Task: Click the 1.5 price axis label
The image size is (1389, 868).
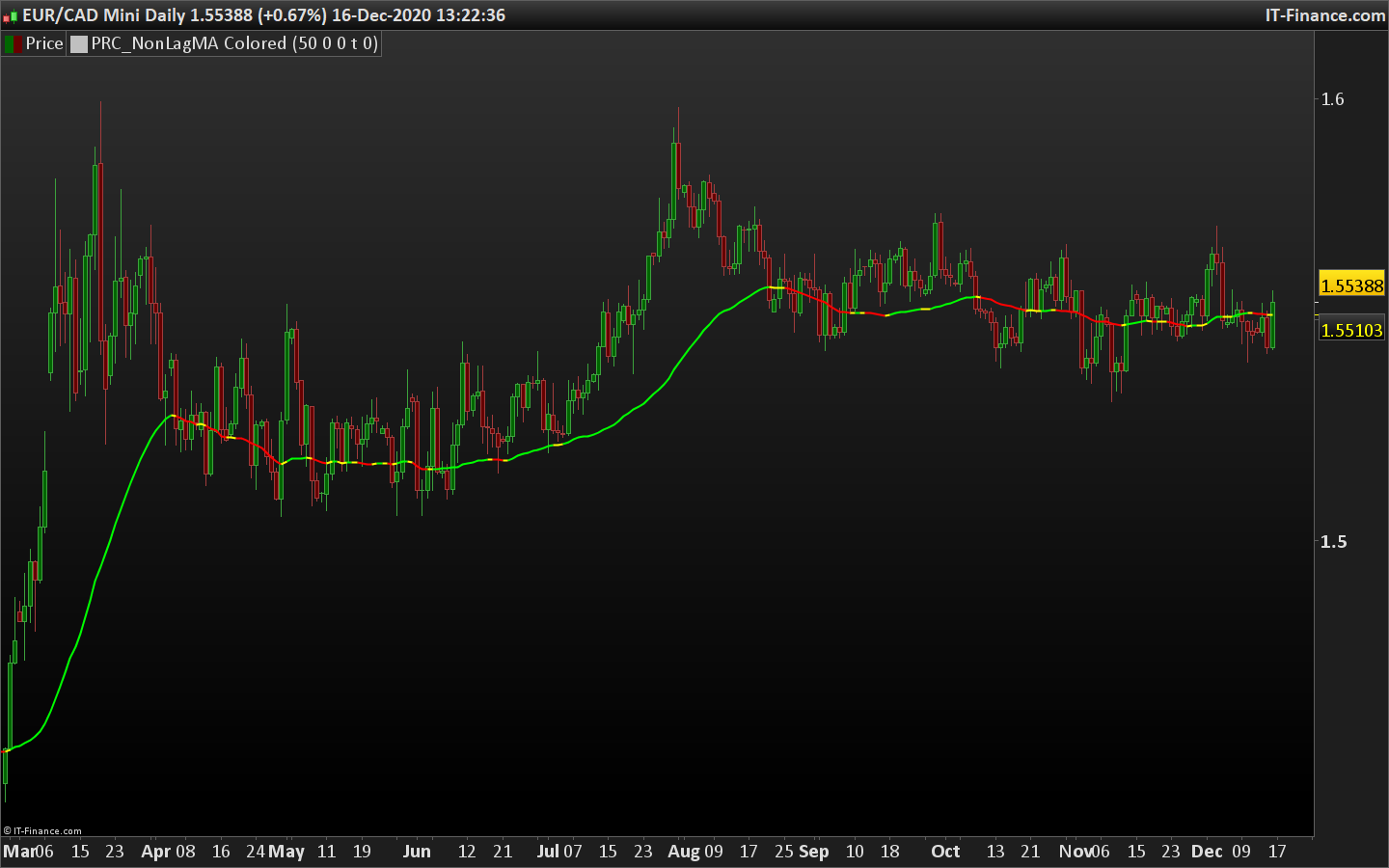Action: 1333,541
